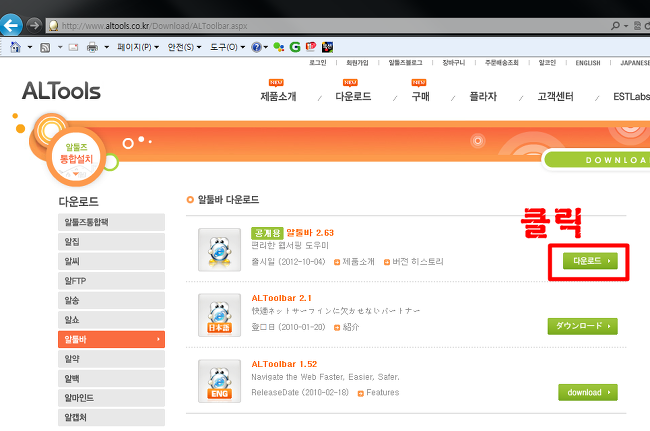Expand the Home button dropdown arrow
Viewport: 650px width, 431px height.
point(30,47)
